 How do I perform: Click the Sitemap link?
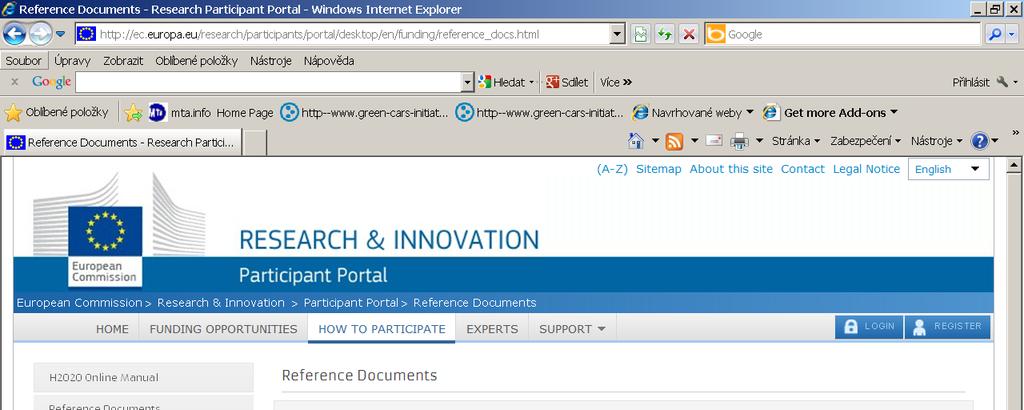coord(658,169)
